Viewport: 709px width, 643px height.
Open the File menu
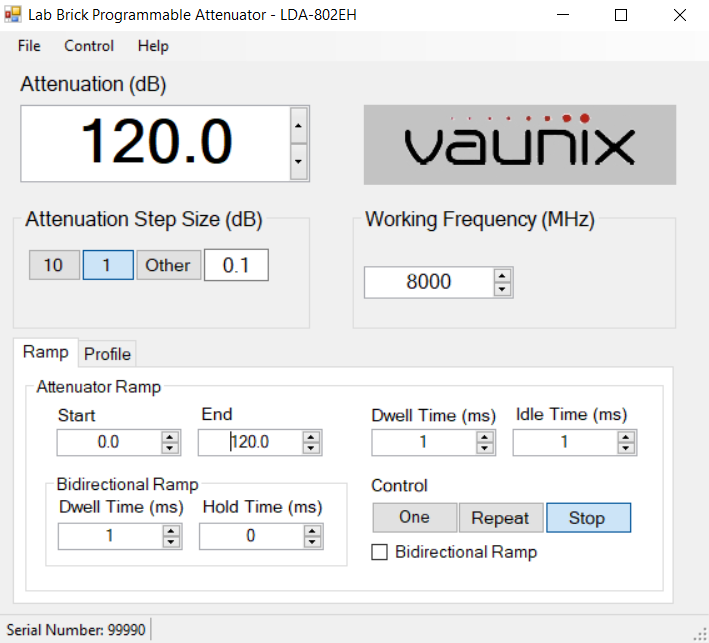29,46
